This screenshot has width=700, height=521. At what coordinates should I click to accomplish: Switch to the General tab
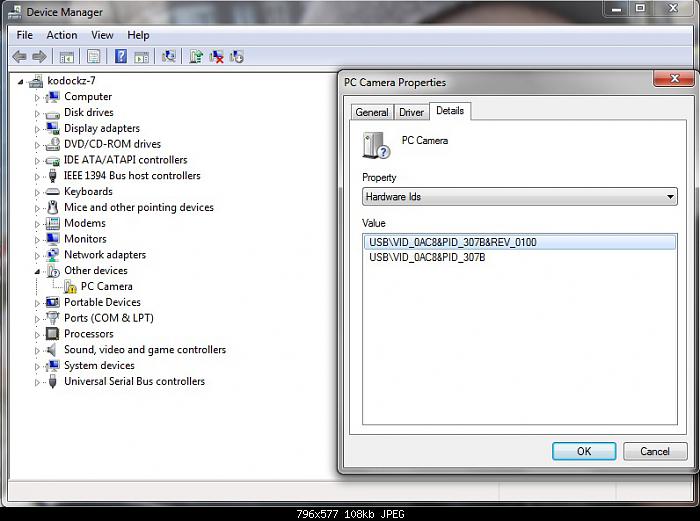pyautogui.click(x=372, y=112)
